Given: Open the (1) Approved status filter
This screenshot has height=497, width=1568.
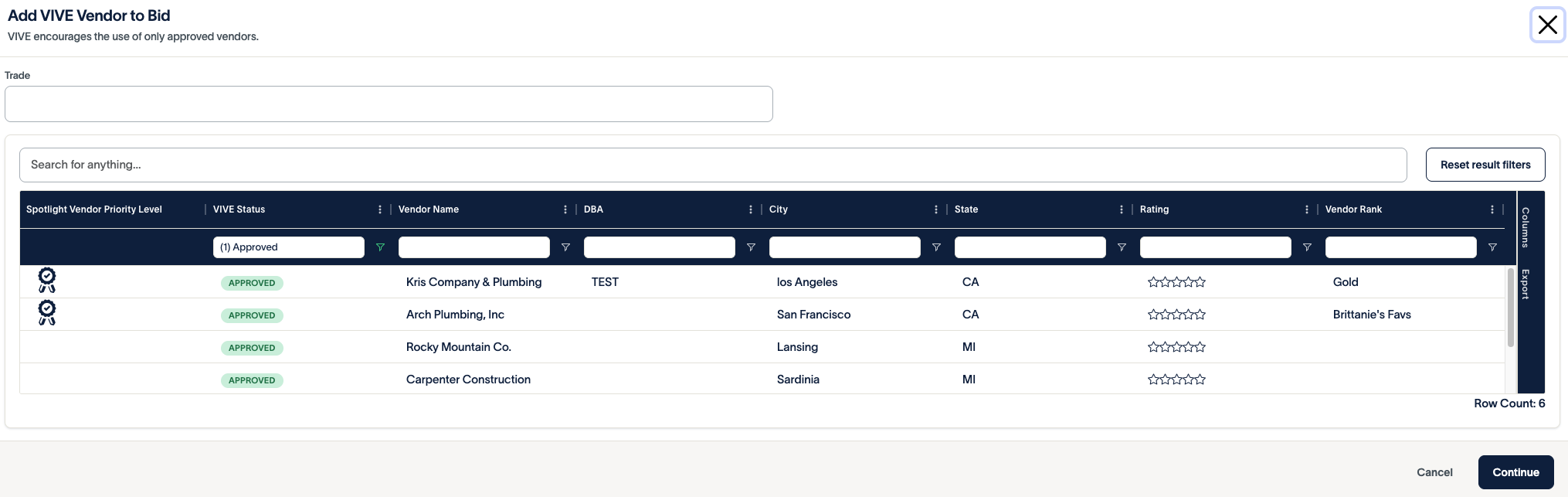Looking at the screenshot, I should pyautogui.click(x=289, y=247).
